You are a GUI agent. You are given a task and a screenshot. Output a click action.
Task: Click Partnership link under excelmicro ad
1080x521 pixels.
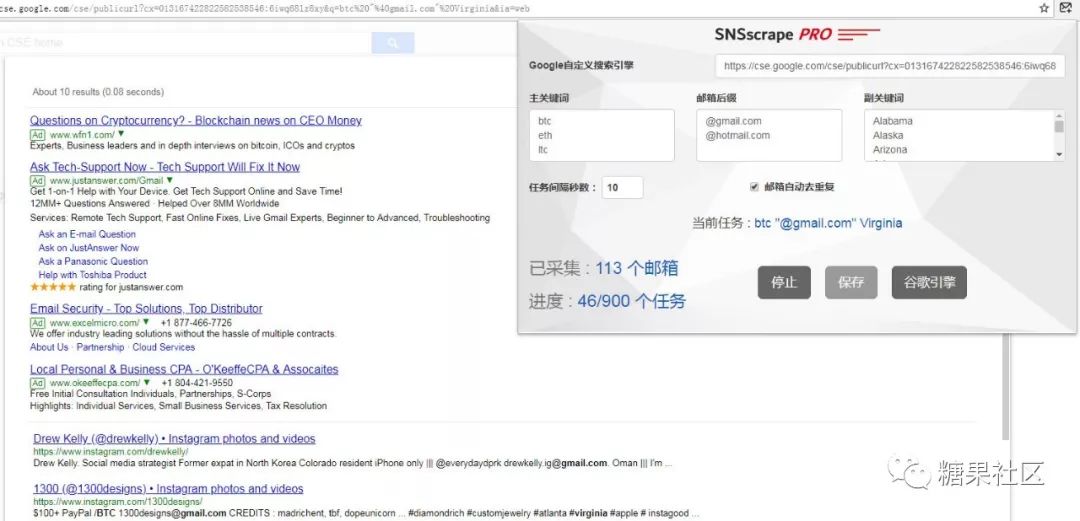tap(101, 347)
